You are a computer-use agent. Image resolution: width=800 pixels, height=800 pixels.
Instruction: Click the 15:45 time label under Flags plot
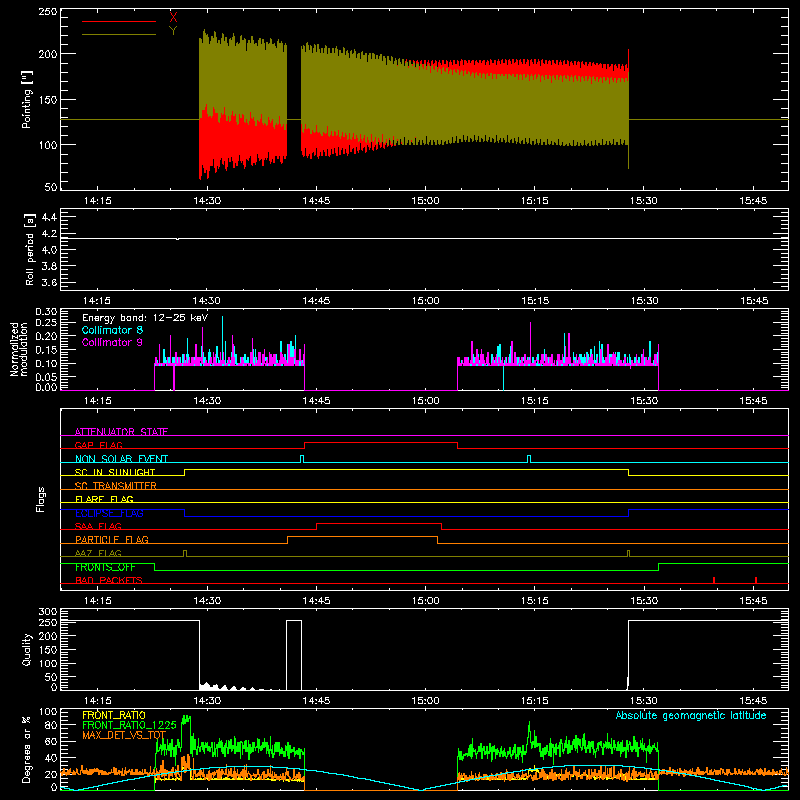tap(753, 601)
